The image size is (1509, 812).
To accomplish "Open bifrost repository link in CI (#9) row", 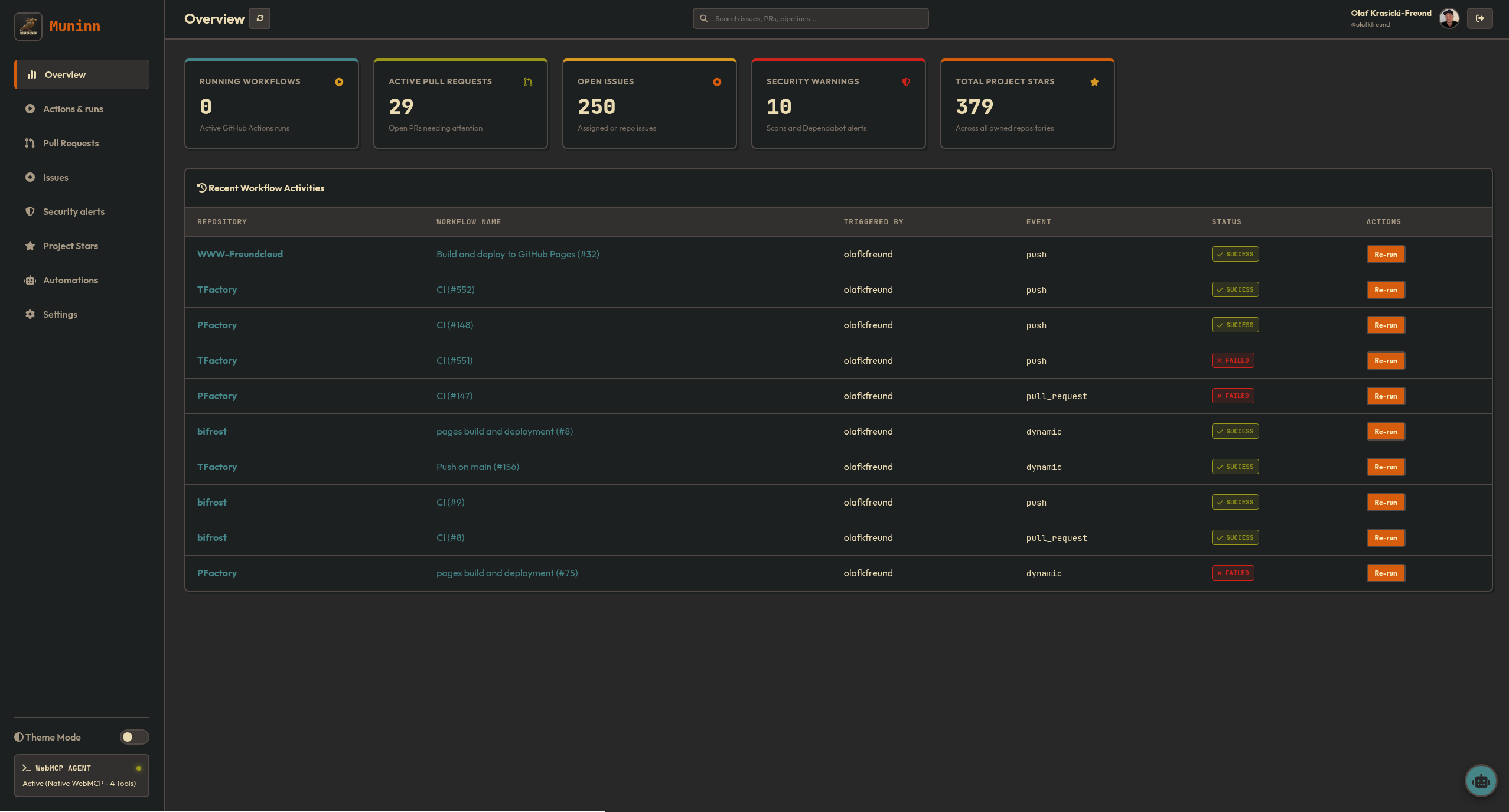I will coord(211,502).
